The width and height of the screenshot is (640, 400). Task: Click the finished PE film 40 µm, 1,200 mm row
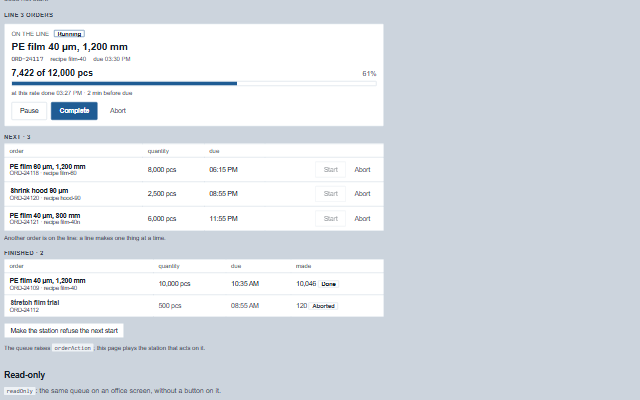tap(194, 284)
